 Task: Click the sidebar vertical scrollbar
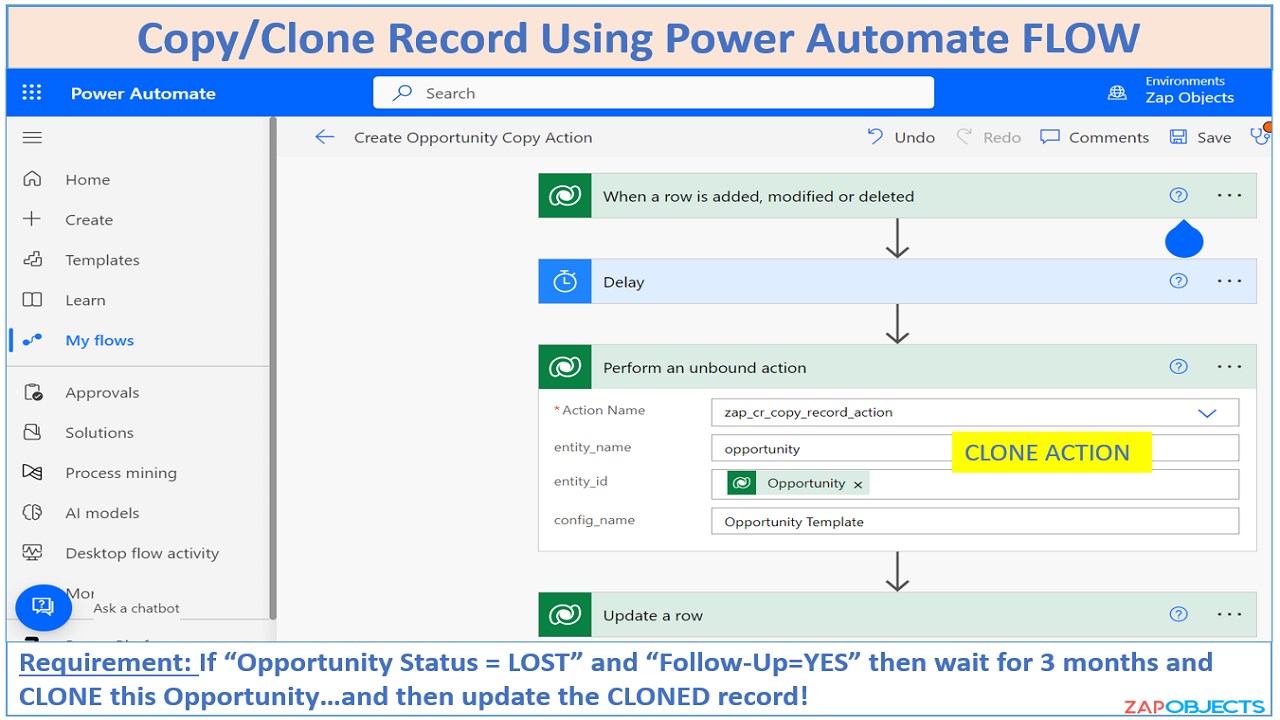273,370
